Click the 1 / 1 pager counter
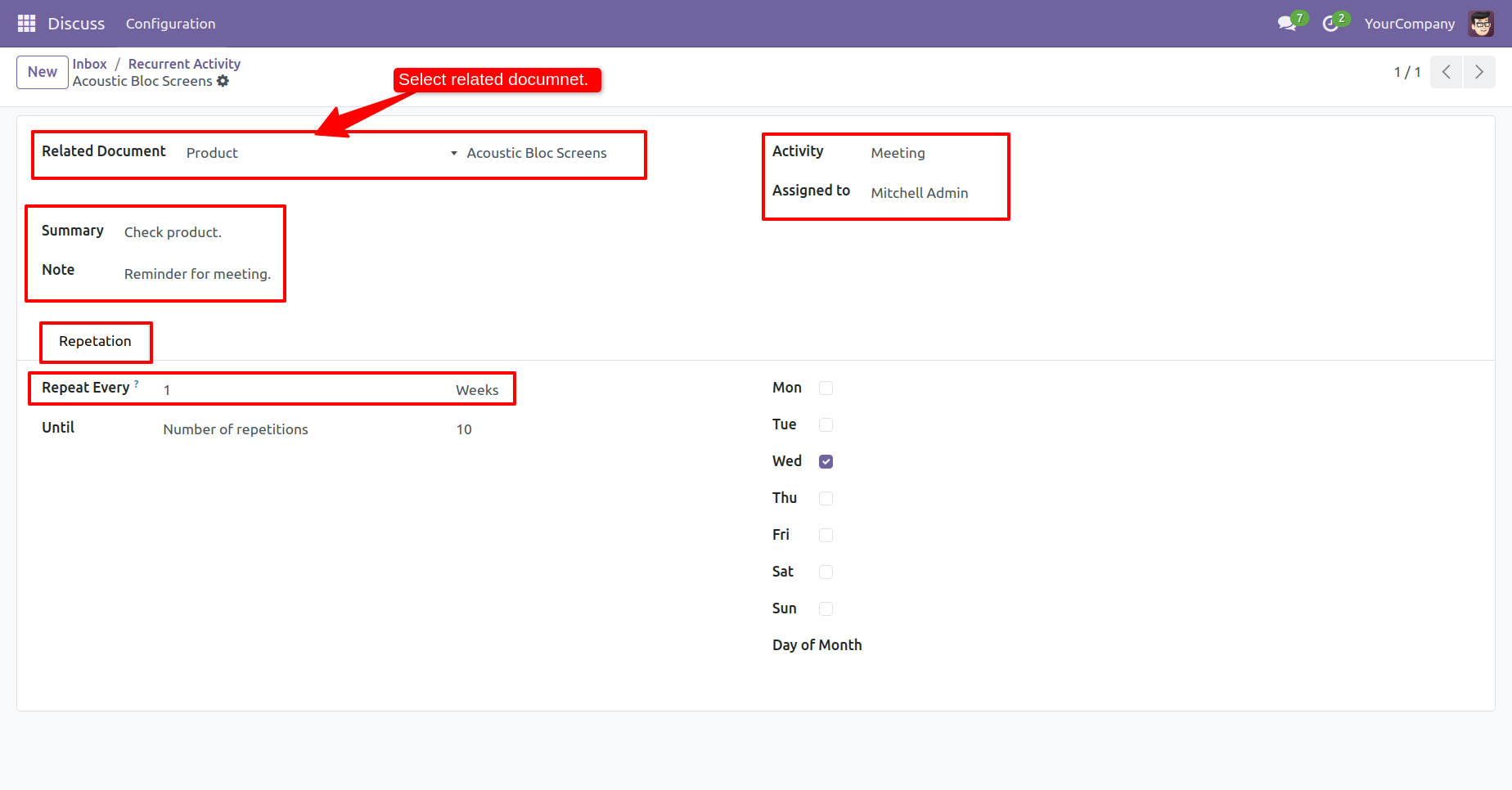 click(x=1407, y=72)
